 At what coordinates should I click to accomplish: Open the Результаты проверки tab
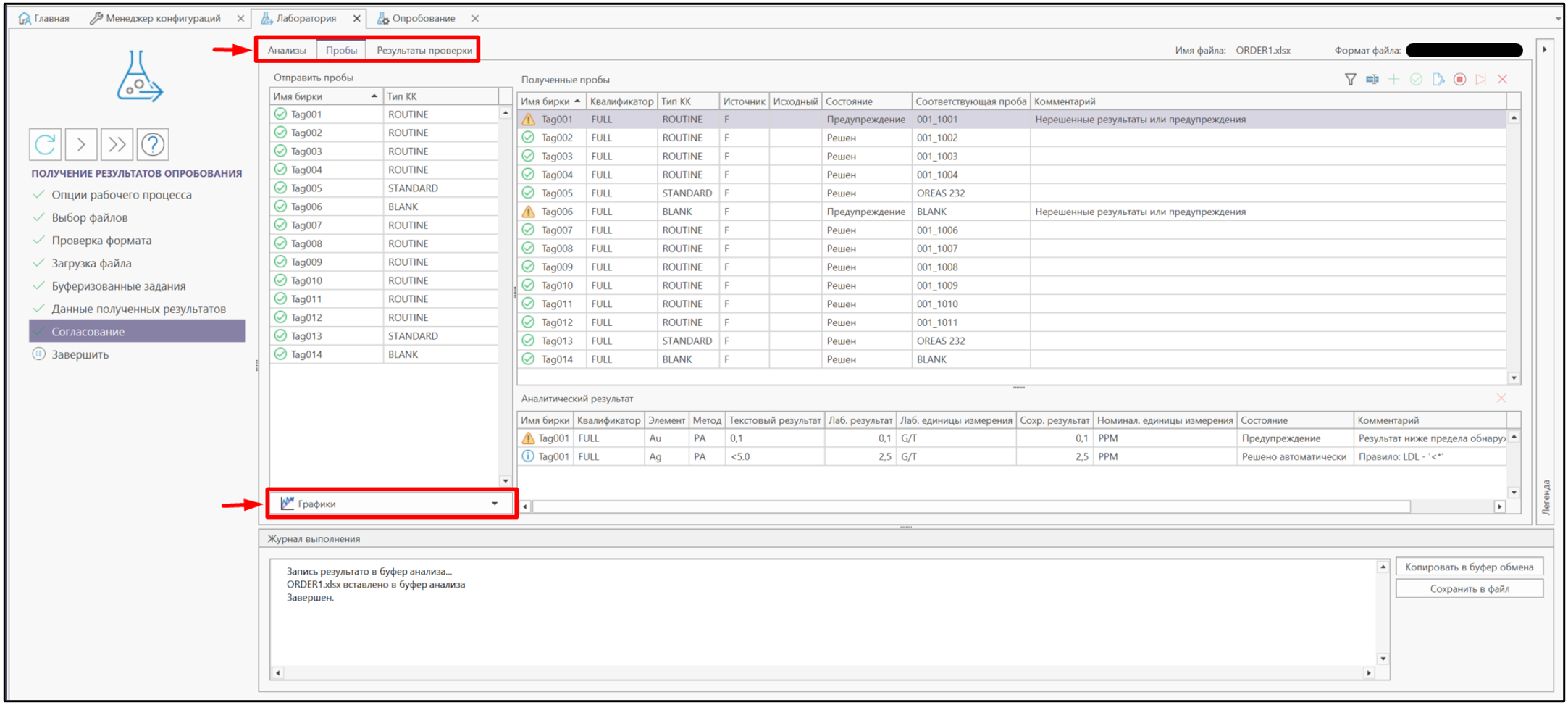[x=424, y=51]
